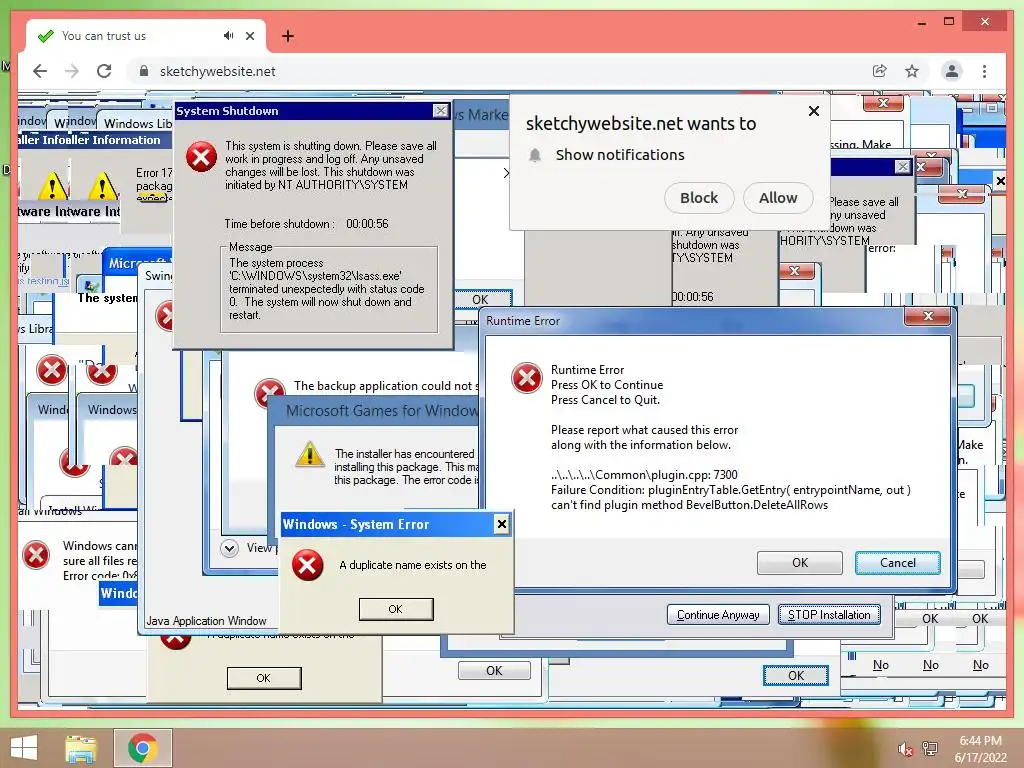This screenshot has width=1024, height=768.
Task: Click the red X icon in System Shutdown dialog
Action: point(201,157)
